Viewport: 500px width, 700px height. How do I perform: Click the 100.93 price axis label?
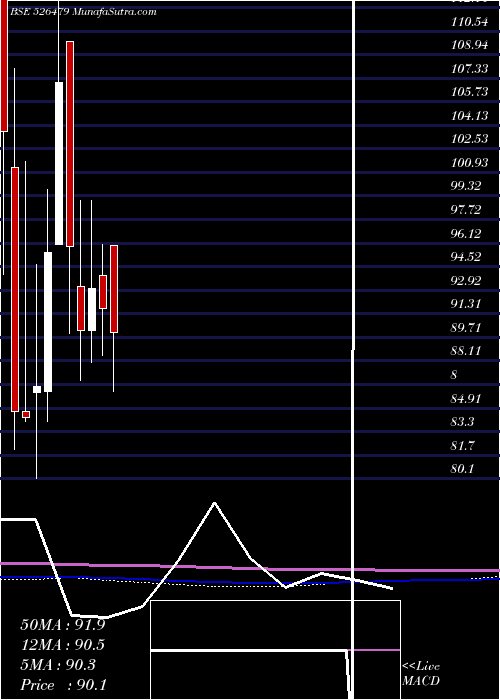pyautogui.click(x=469, y=162)
